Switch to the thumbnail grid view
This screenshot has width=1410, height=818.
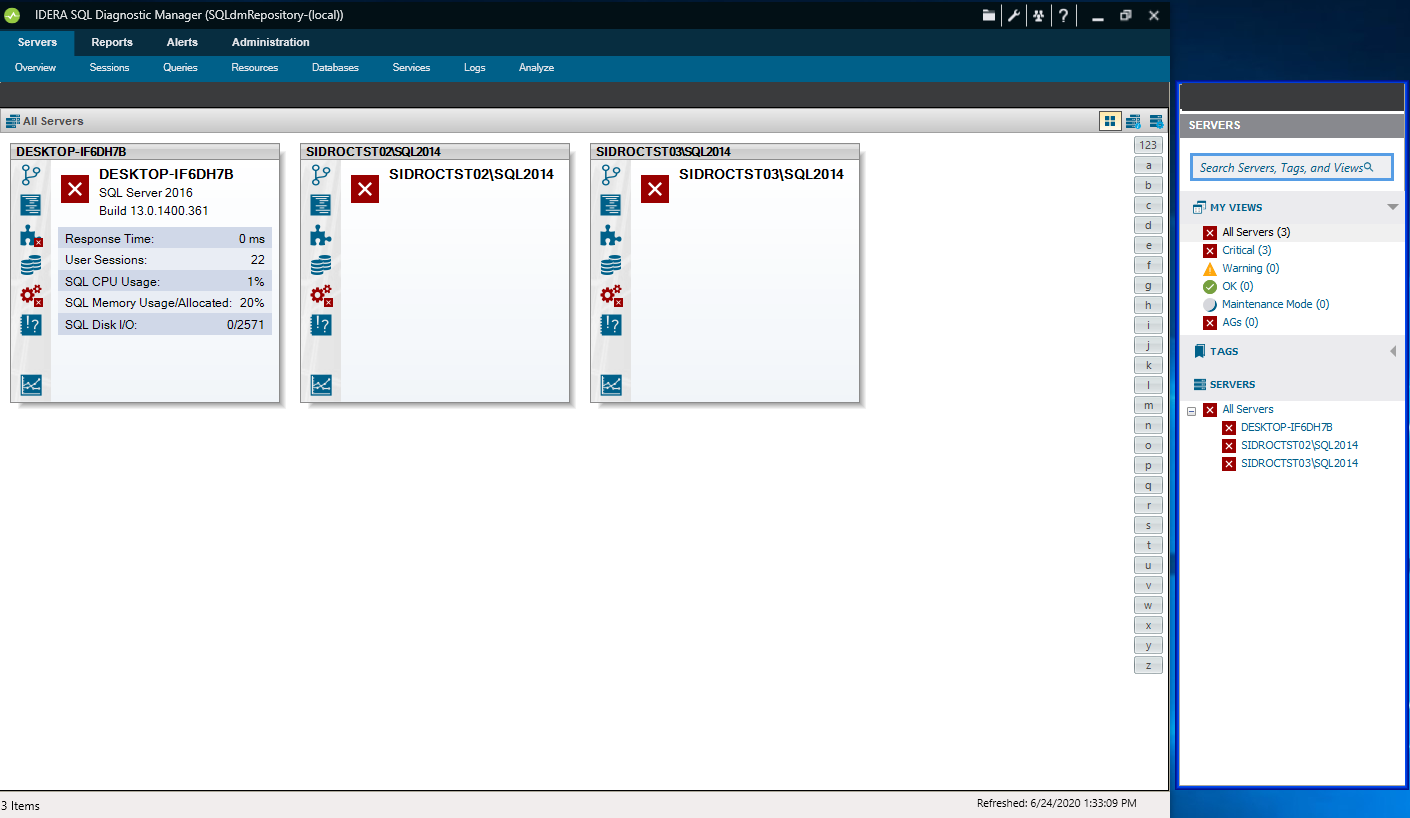(1110, 121)
